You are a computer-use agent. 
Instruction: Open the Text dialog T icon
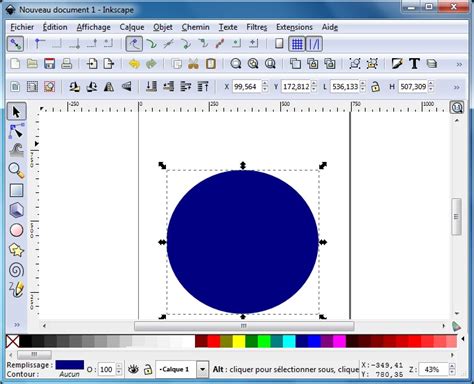click(414, 63)
